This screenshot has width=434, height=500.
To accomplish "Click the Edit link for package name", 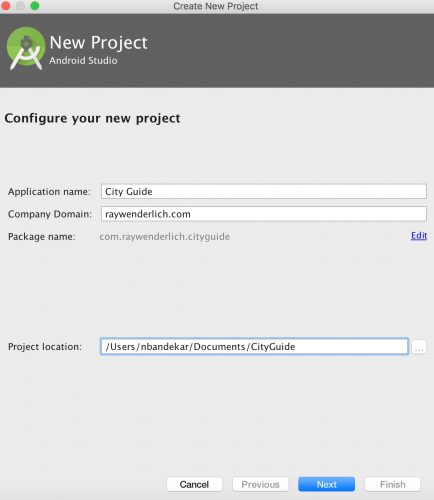I will (x=419, y=236).
